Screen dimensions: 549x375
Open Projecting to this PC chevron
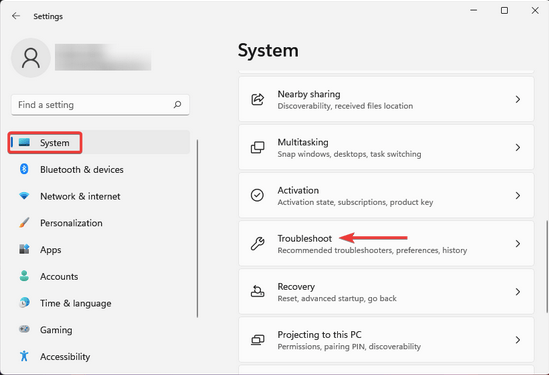click(518, 340)
